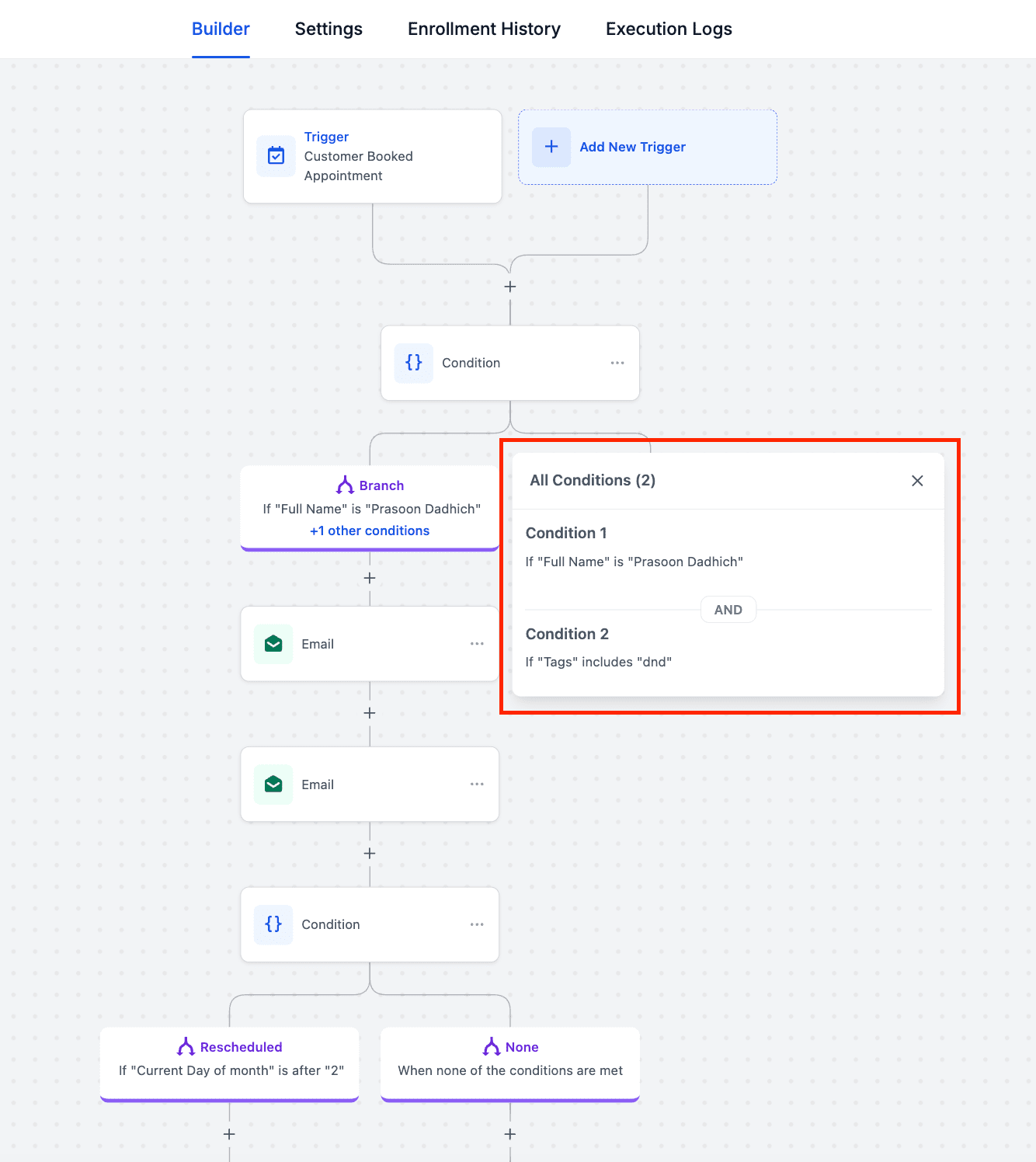Click Current Day of month condition text

point(231,1070)
